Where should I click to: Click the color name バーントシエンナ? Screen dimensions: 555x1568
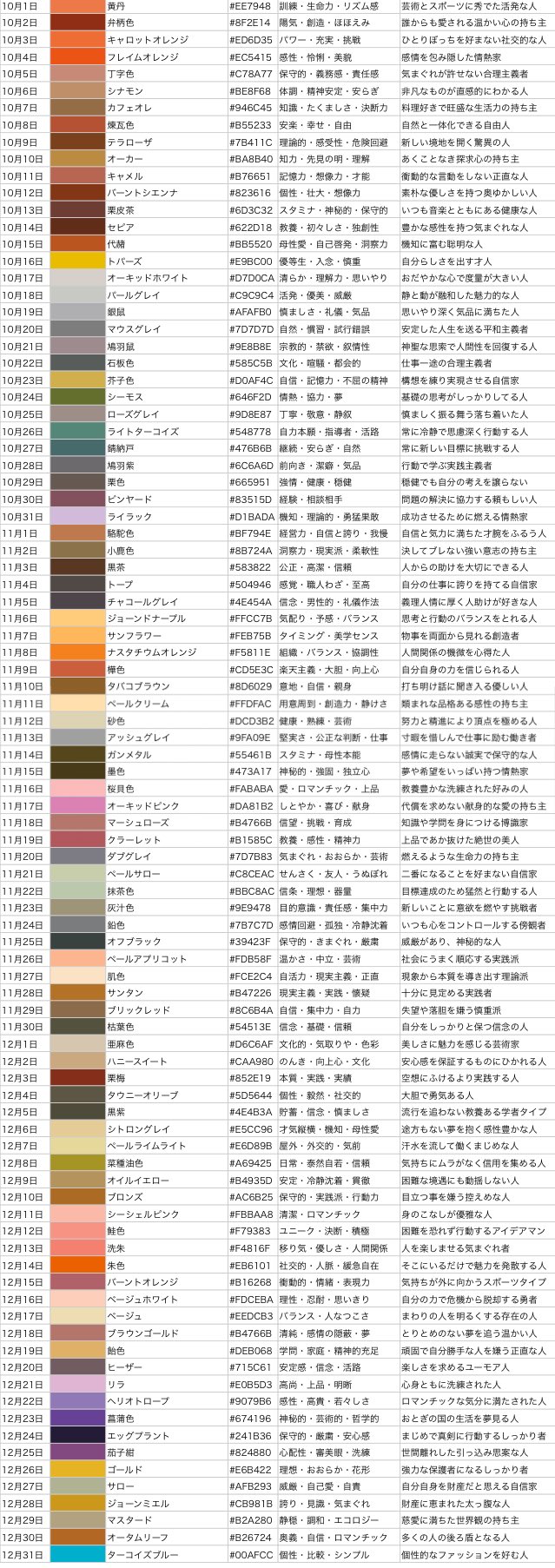coord(142,194)
